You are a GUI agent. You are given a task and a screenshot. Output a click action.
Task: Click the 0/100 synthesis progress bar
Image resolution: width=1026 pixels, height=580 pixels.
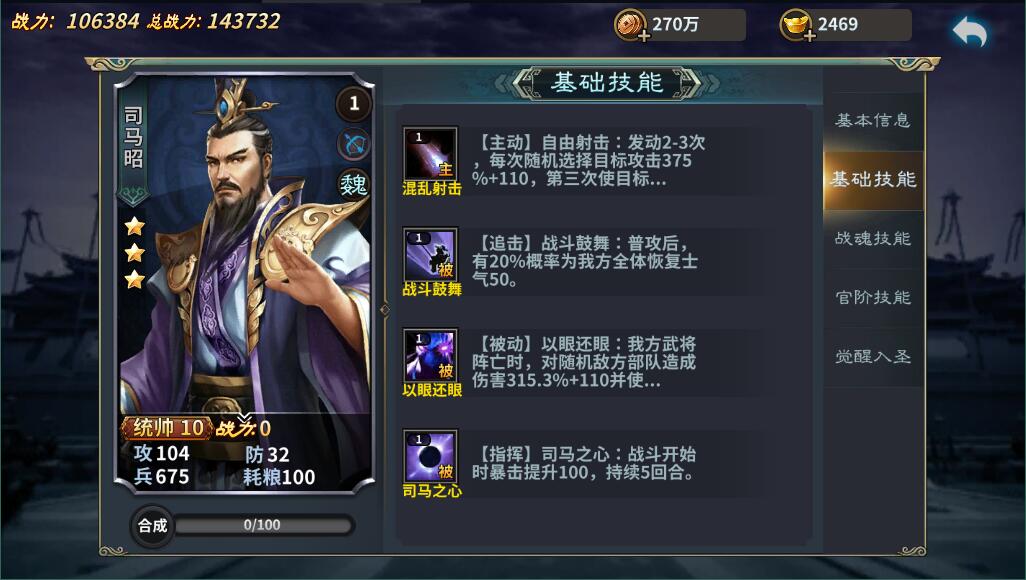tap(262, 525)
